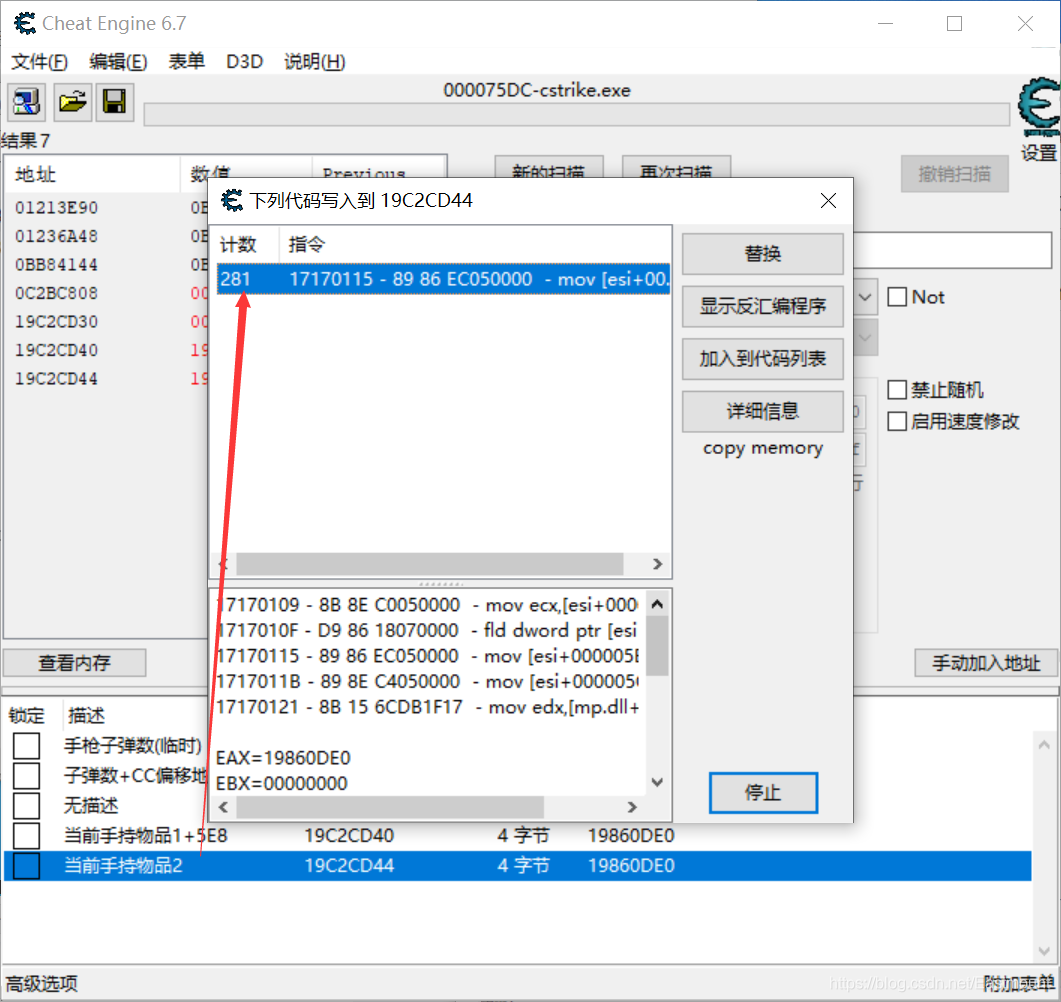Click the copy memory link
The width and height of the screenshot is (1061, 1002).
pos(763,448)
